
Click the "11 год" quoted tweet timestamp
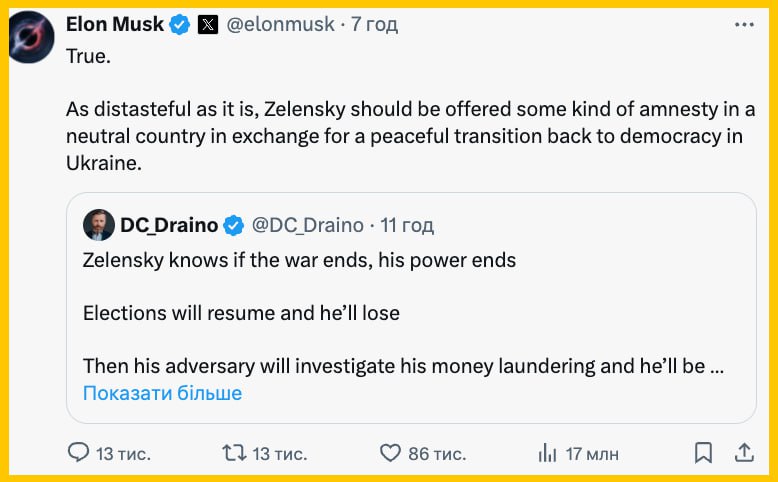406,225
